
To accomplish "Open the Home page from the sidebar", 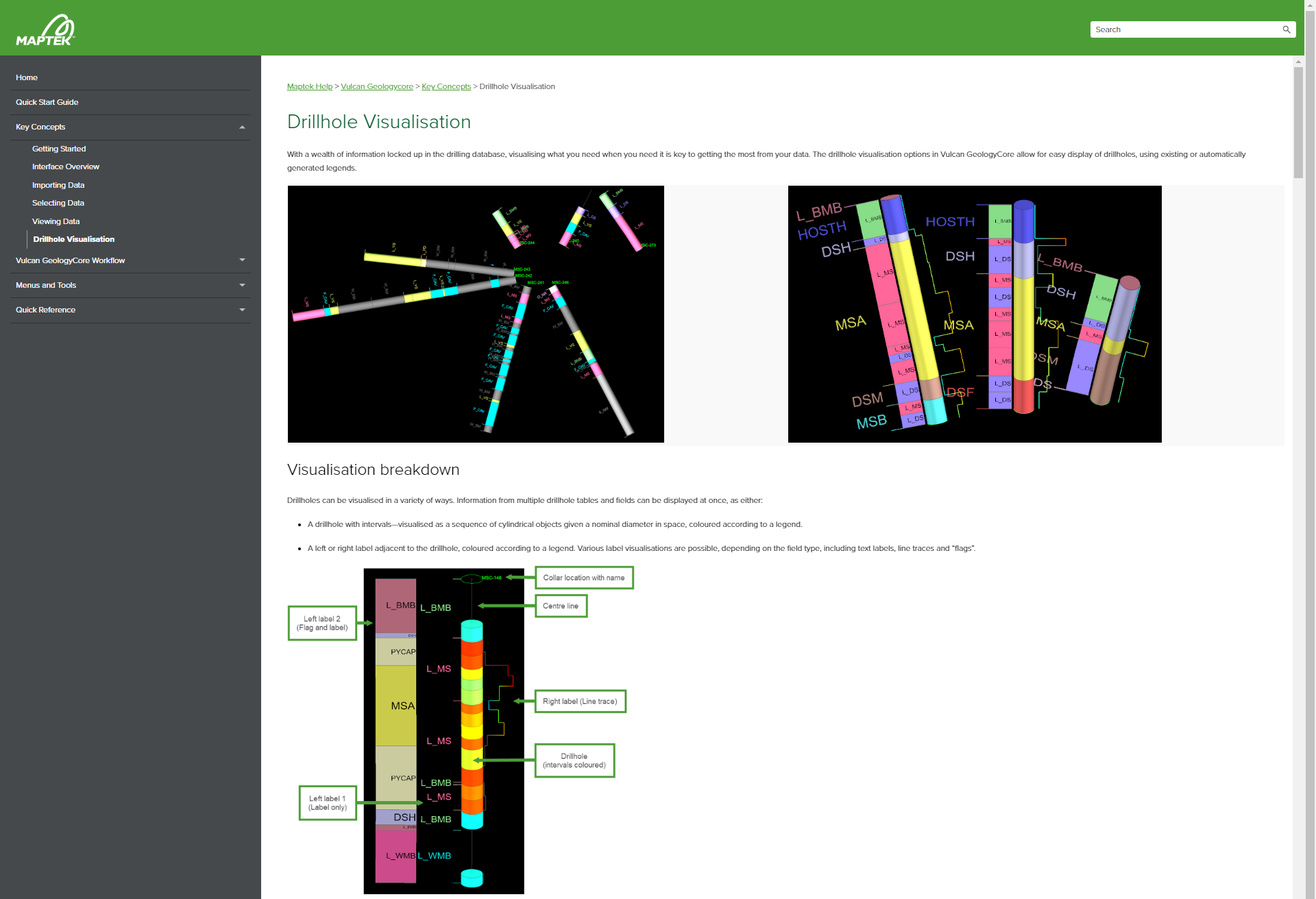I will tap(26, 77).
